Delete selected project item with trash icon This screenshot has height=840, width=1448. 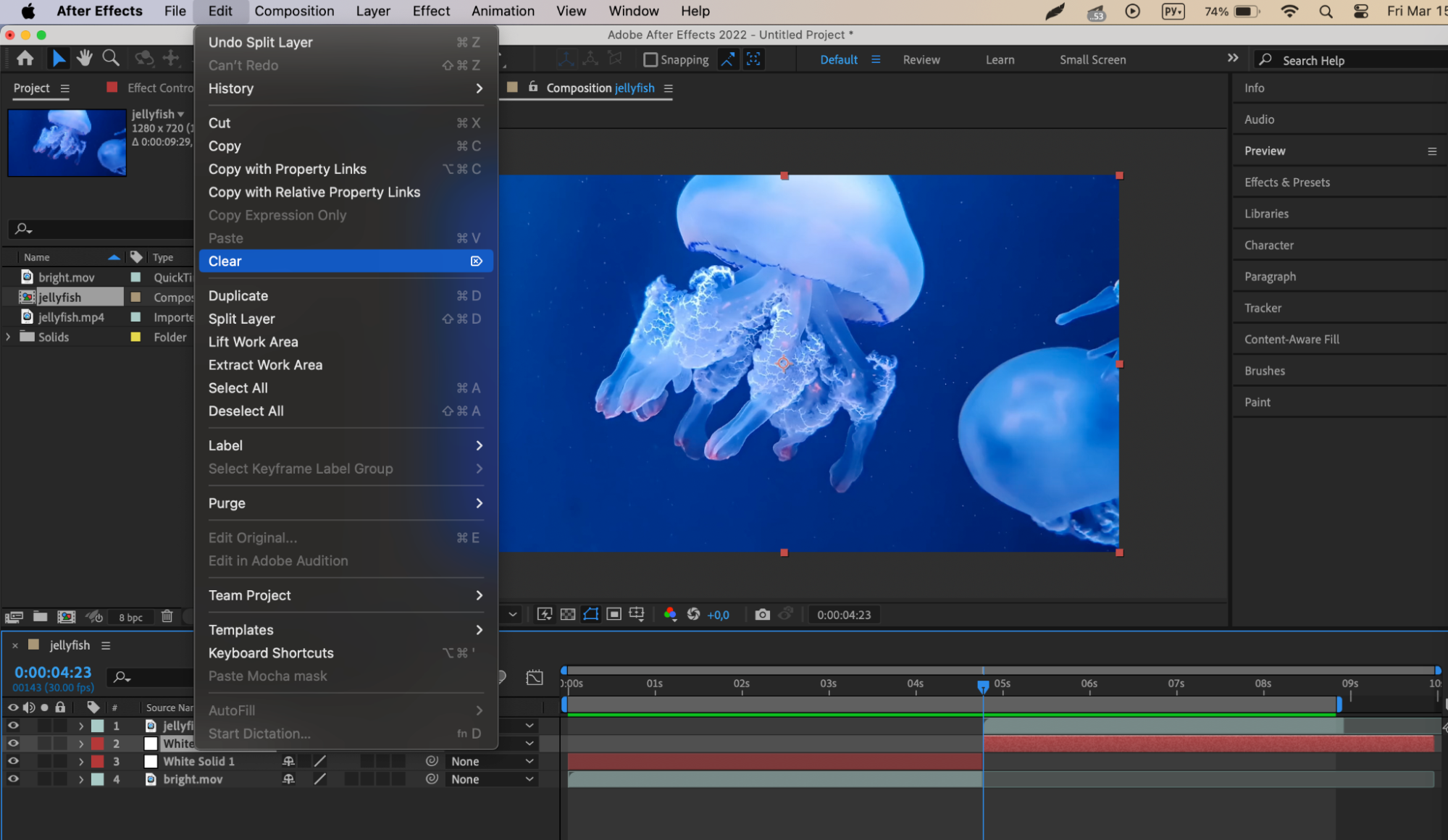coord(167,616)
